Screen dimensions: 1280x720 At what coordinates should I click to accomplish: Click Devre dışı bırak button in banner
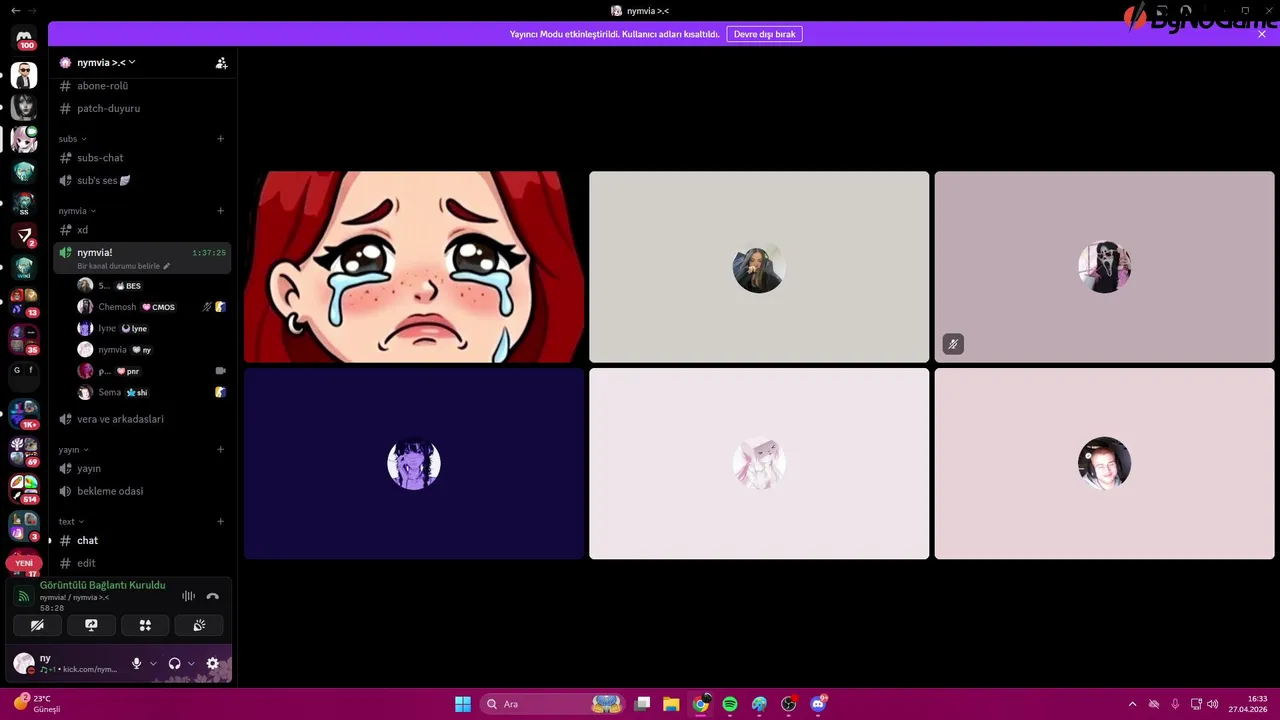coord(764,34)
